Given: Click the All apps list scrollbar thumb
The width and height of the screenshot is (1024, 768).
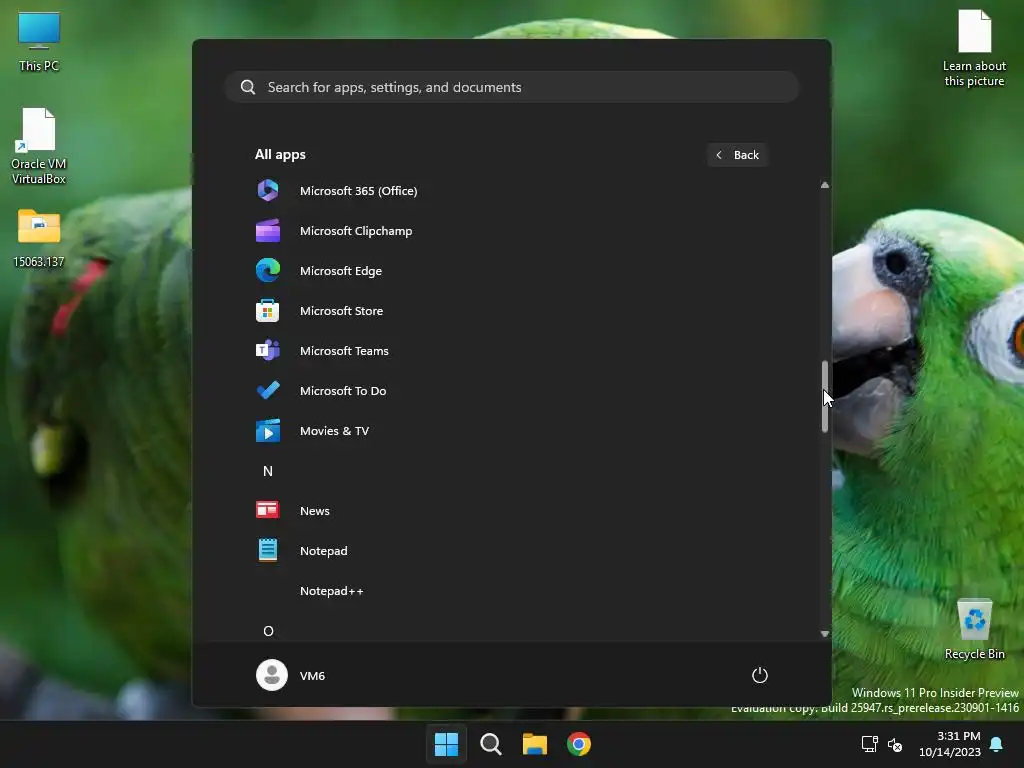Looking at the screenshot, I should click(825, 396).
